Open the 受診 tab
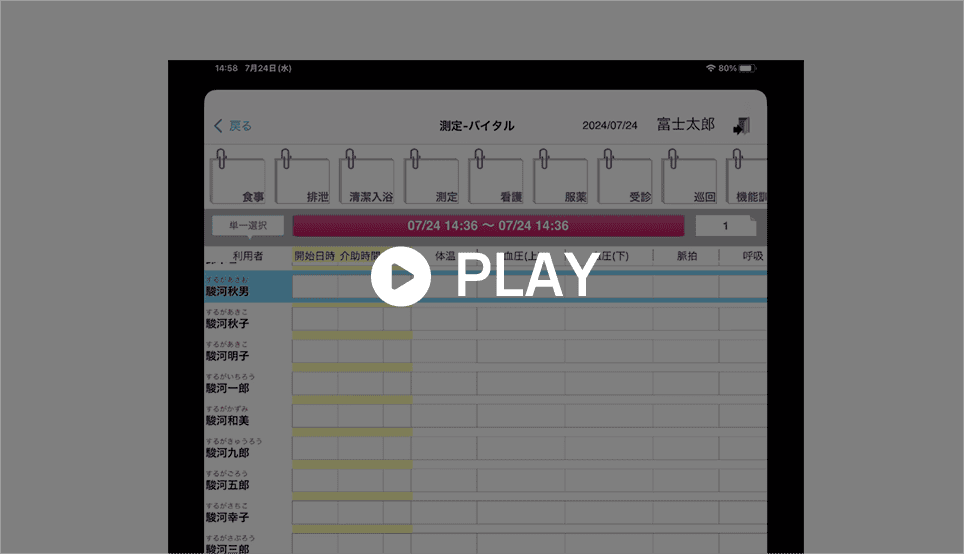Screen dimensions: 964x554 point(625,178)
